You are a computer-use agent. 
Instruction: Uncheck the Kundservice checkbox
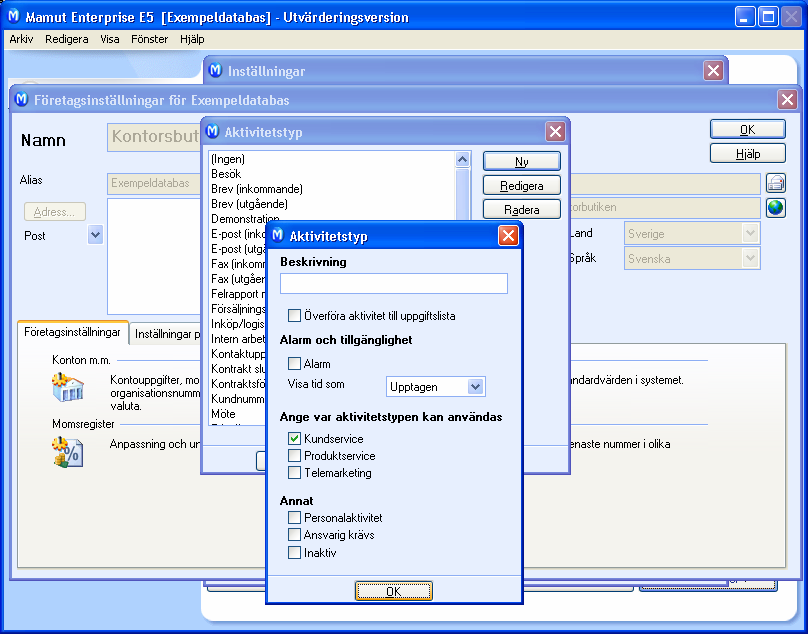pyautogui.click(x=294, y=439)
